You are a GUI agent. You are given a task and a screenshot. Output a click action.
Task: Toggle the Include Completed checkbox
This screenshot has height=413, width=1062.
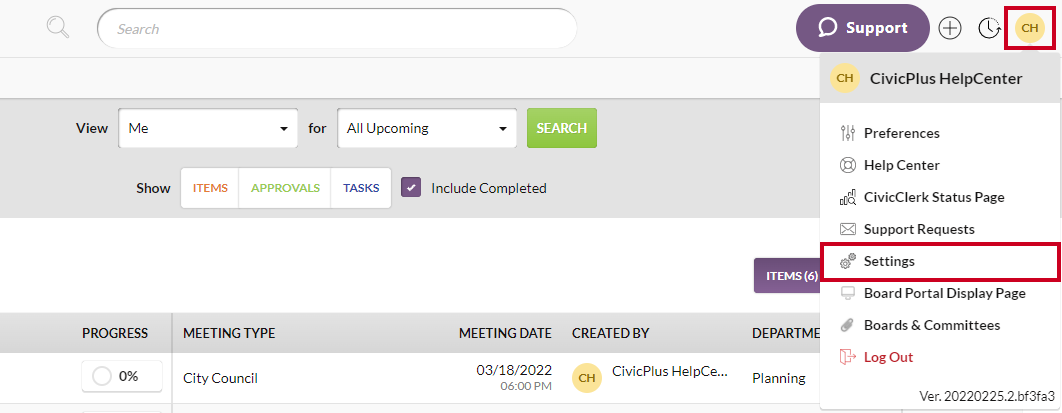(411, 188)
